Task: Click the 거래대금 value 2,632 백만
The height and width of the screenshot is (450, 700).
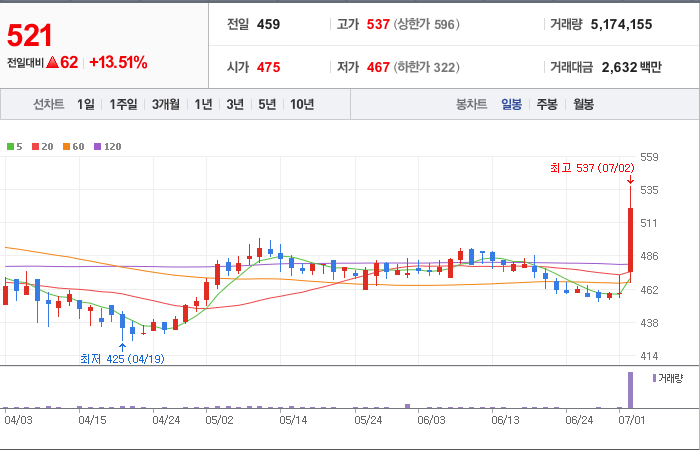Action: click(x=631, y=67)
